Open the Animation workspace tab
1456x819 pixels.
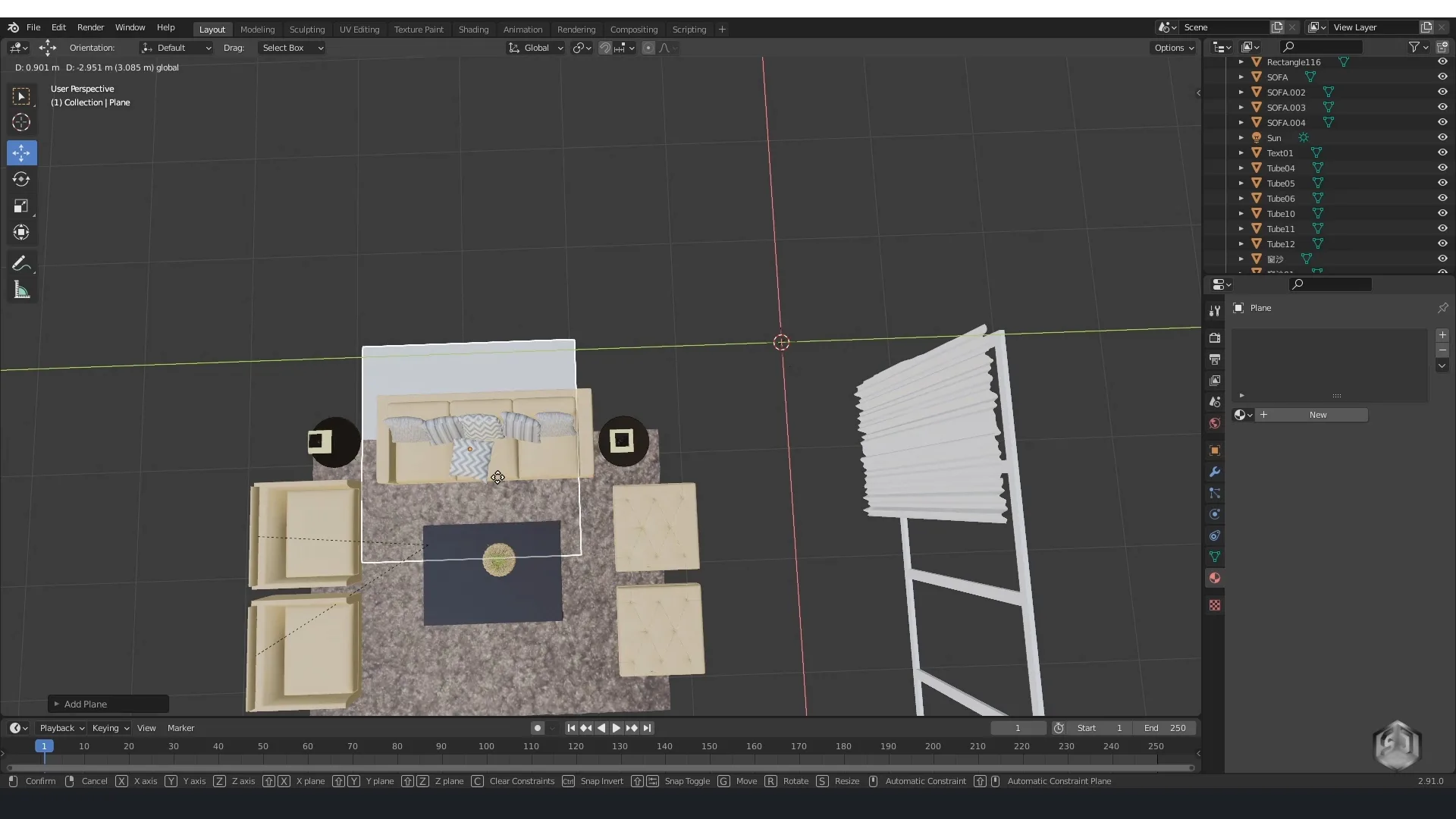[x=522, y=28]
